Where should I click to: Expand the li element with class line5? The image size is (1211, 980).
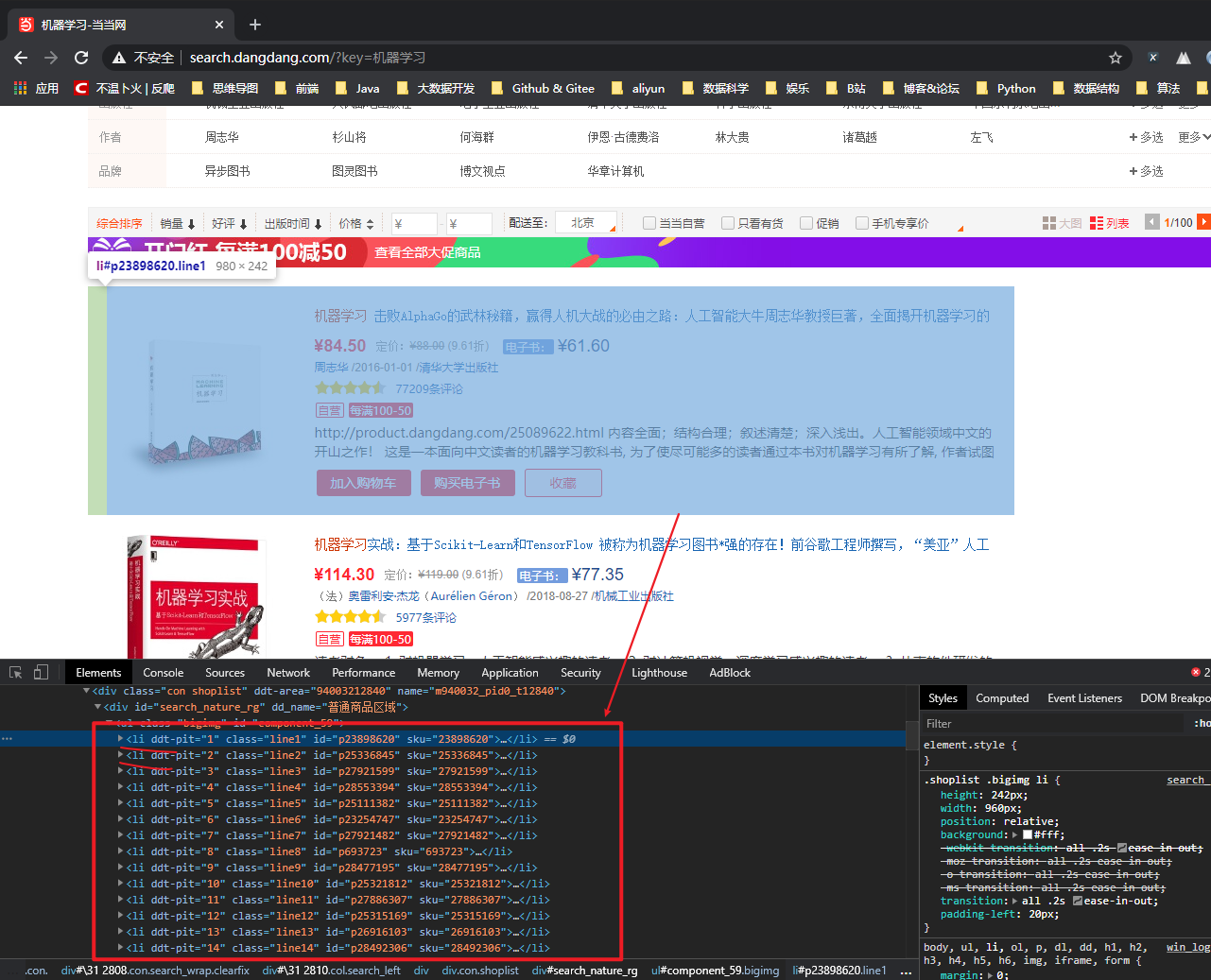tap(121, 802)
